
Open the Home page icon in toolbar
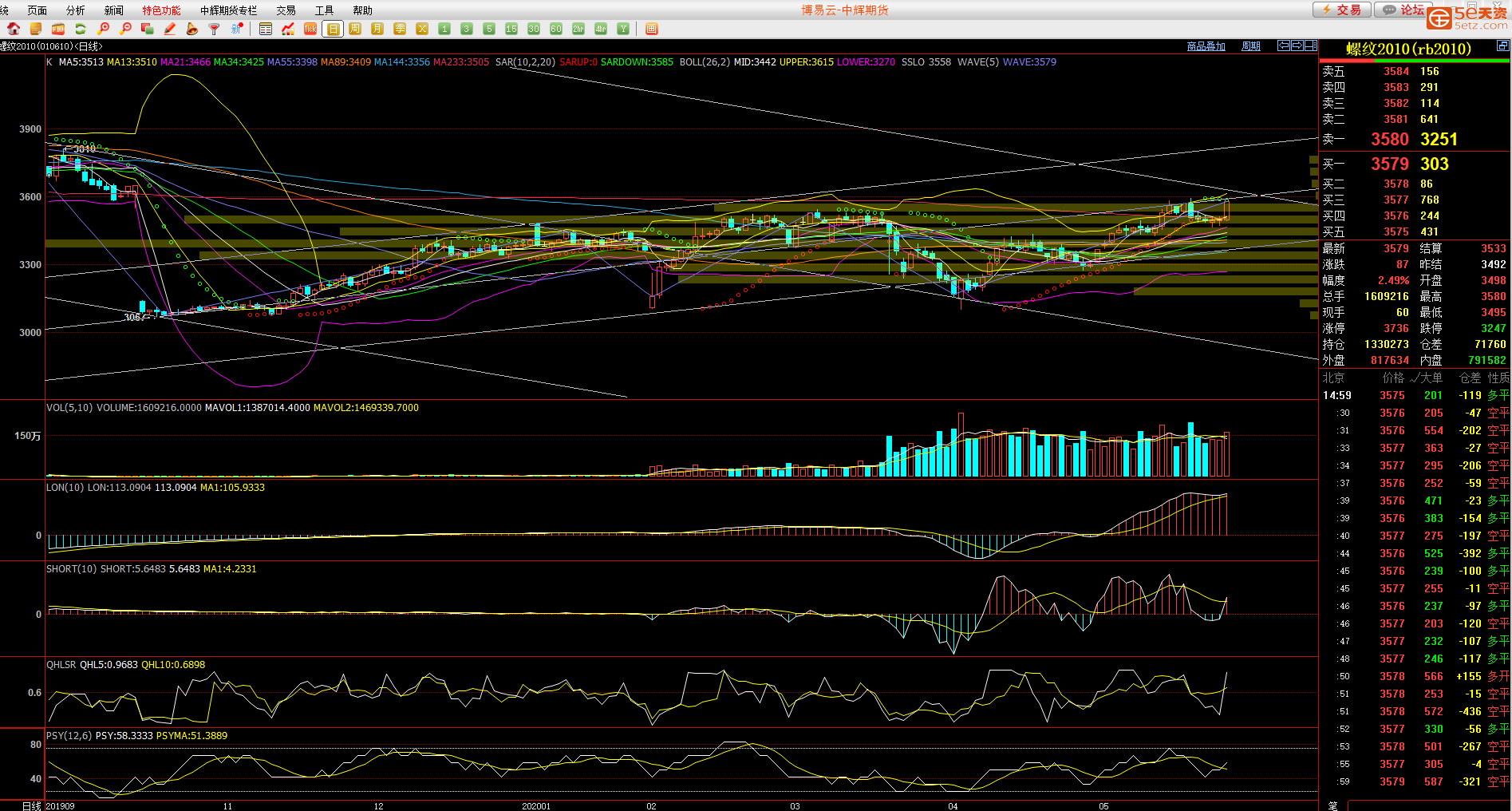14,29
